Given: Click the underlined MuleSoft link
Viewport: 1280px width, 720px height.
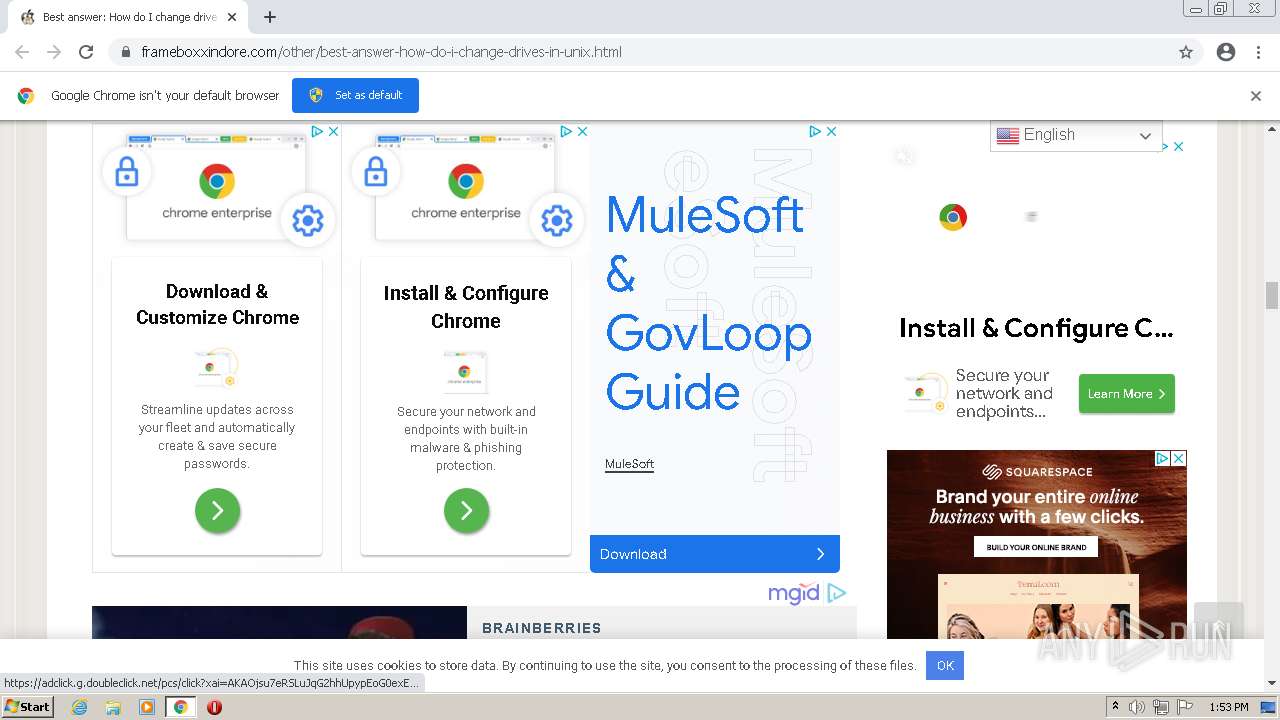Looking at the screenshot, I should click(629, 464).
